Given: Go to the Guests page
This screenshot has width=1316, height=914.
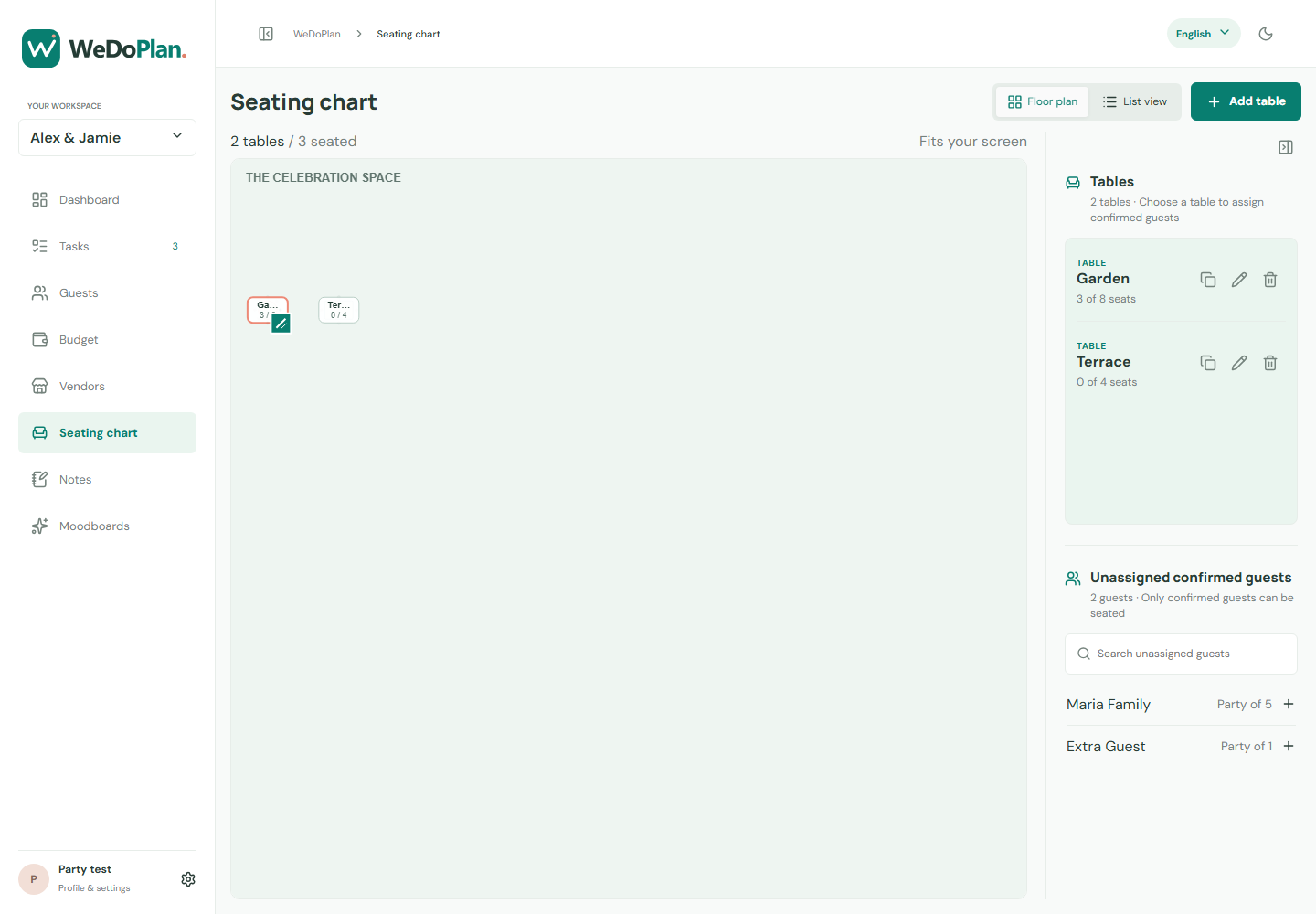Looking at the screenshot, I should click(x=107, y=292).
